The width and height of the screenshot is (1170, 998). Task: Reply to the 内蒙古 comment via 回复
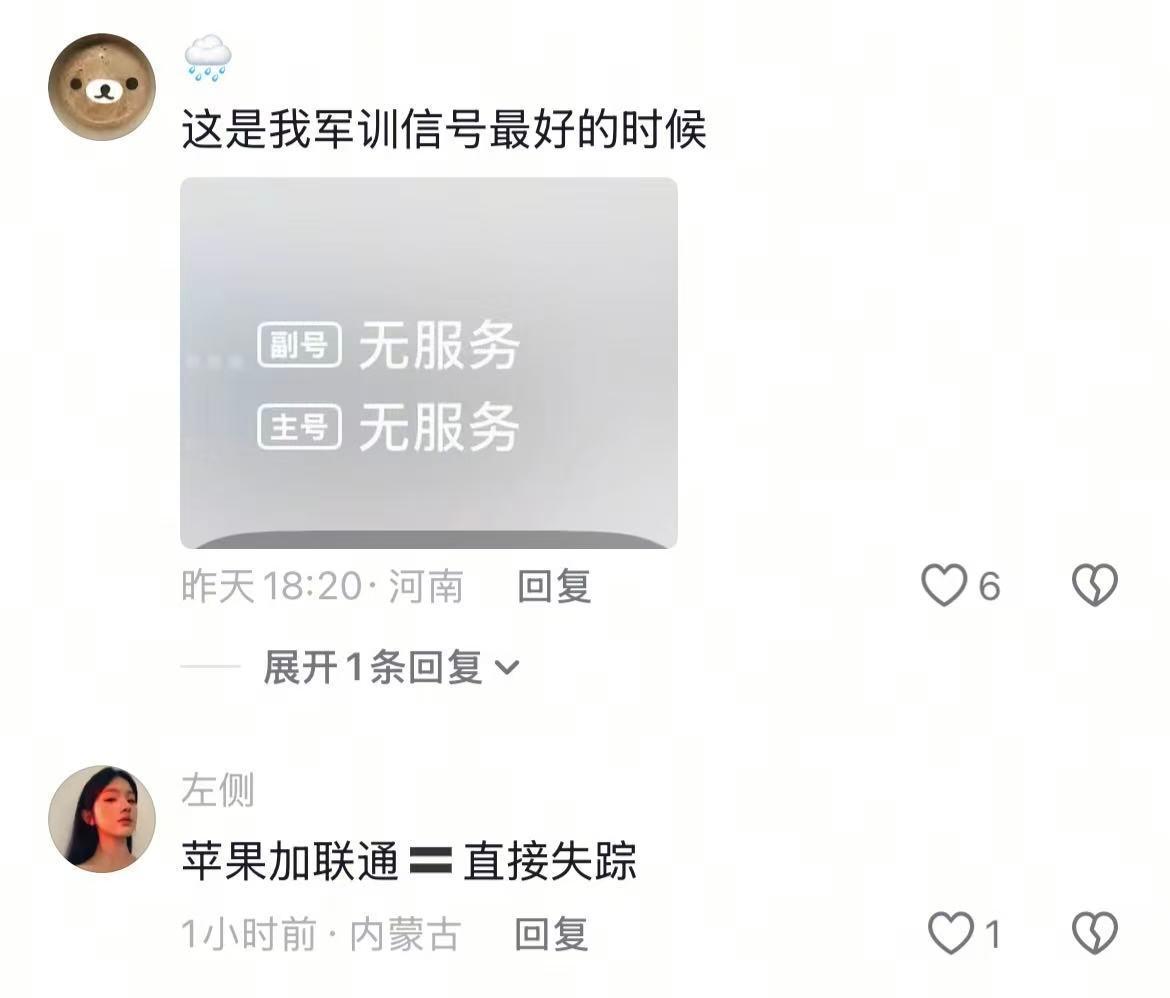click(551, 934)
